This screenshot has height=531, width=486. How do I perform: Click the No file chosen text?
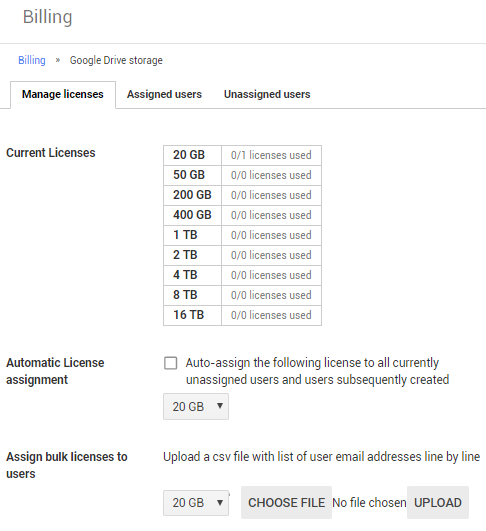[x=369, y=503]
